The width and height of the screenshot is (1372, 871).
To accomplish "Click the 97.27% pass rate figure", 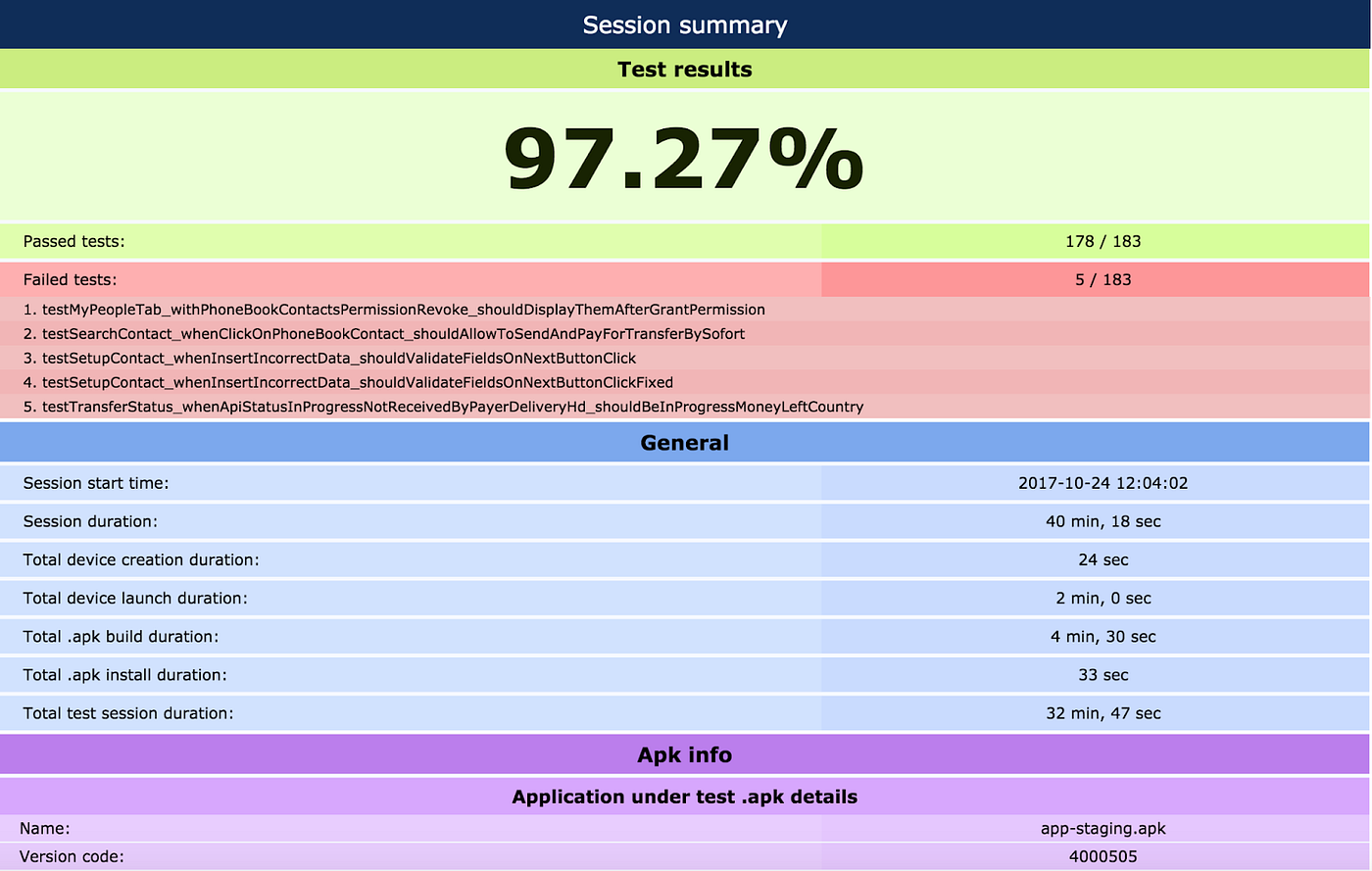I will (684, 160).
